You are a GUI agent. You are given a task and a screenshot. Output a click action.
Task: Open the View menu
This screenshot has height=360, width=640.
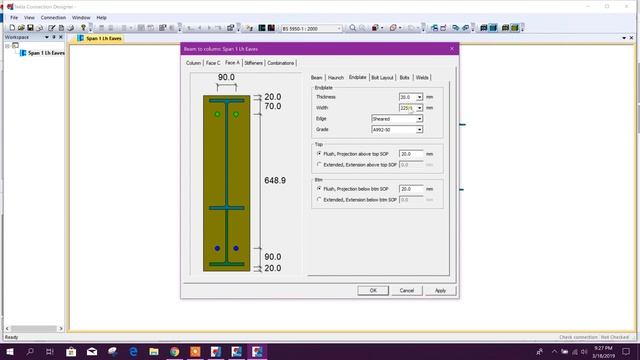point(29,18)
